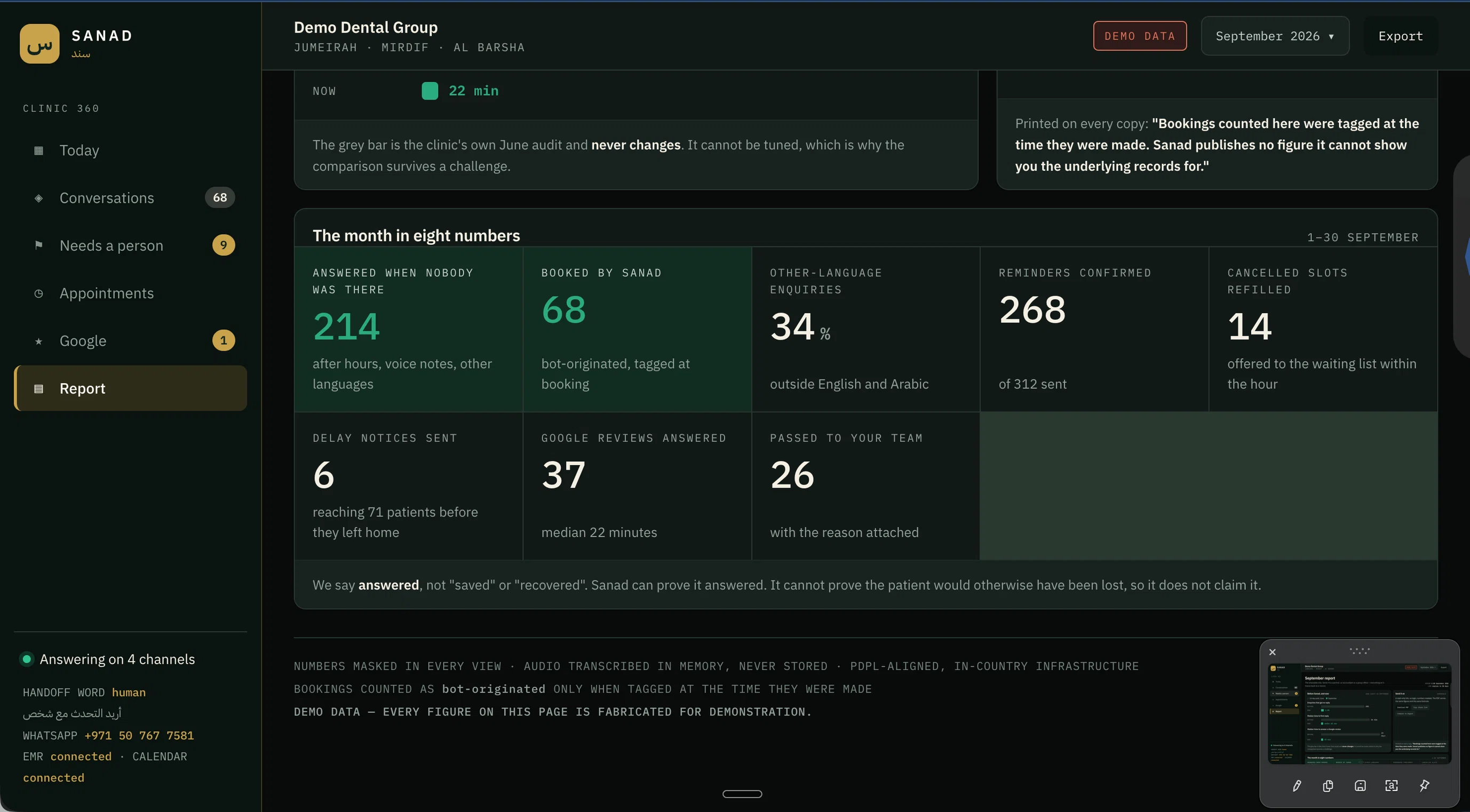Open the Google section

pos(130,341)
